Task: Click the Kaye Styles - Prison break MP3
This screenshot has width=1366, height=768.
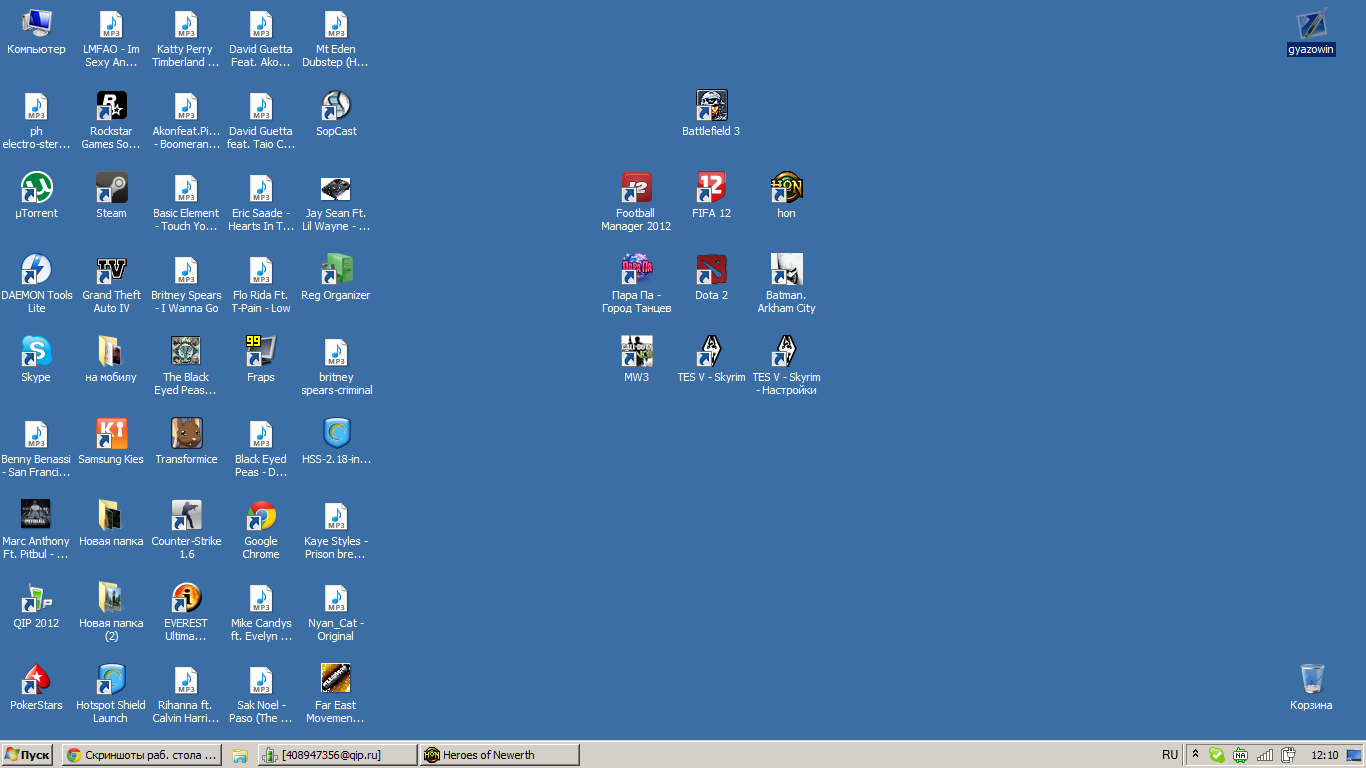Action: [336, 530]
